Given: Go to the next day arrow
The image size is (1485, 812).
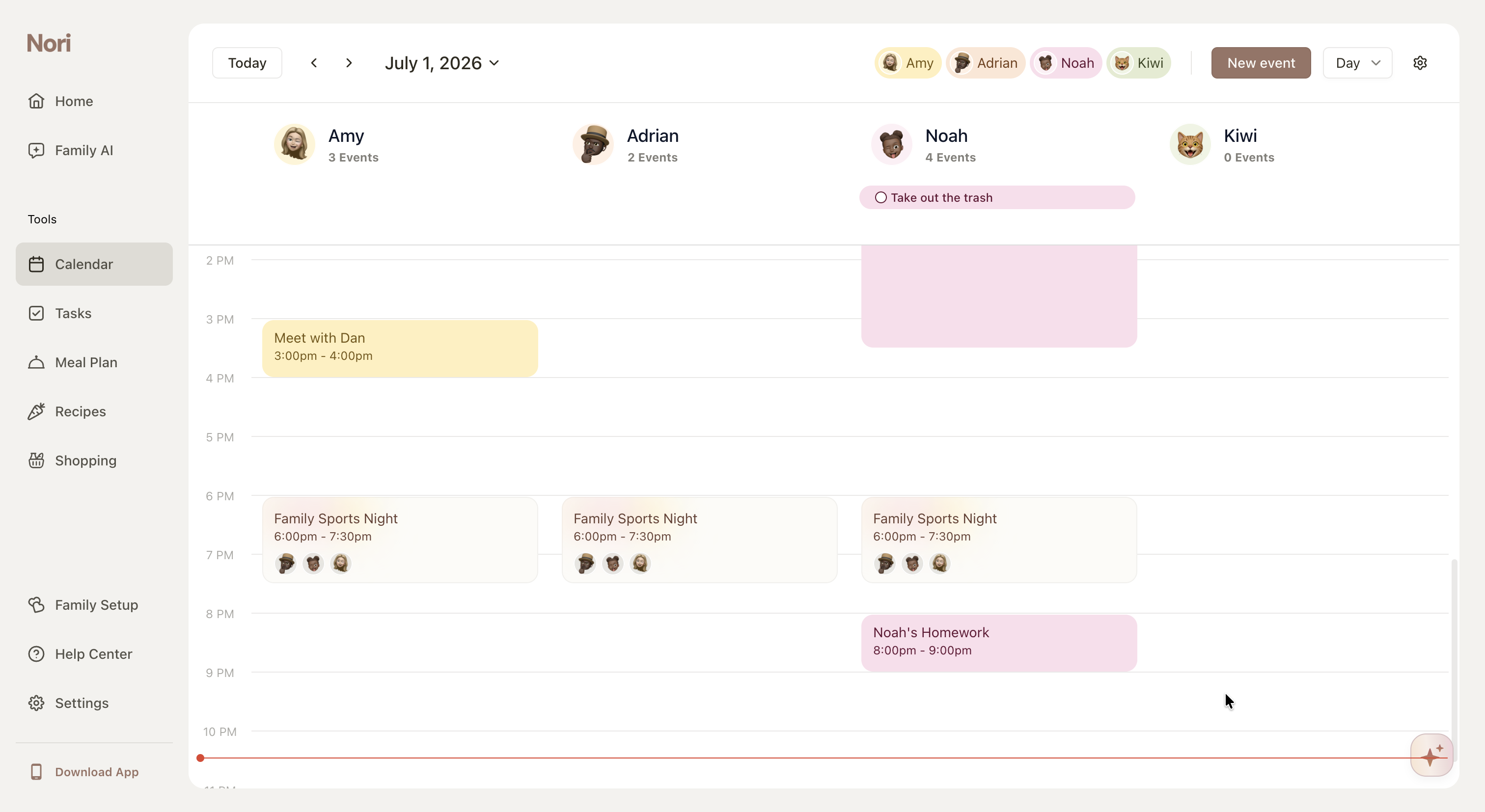Looking at the screenshot, I should pyautogui.click(x=349, y=63).
